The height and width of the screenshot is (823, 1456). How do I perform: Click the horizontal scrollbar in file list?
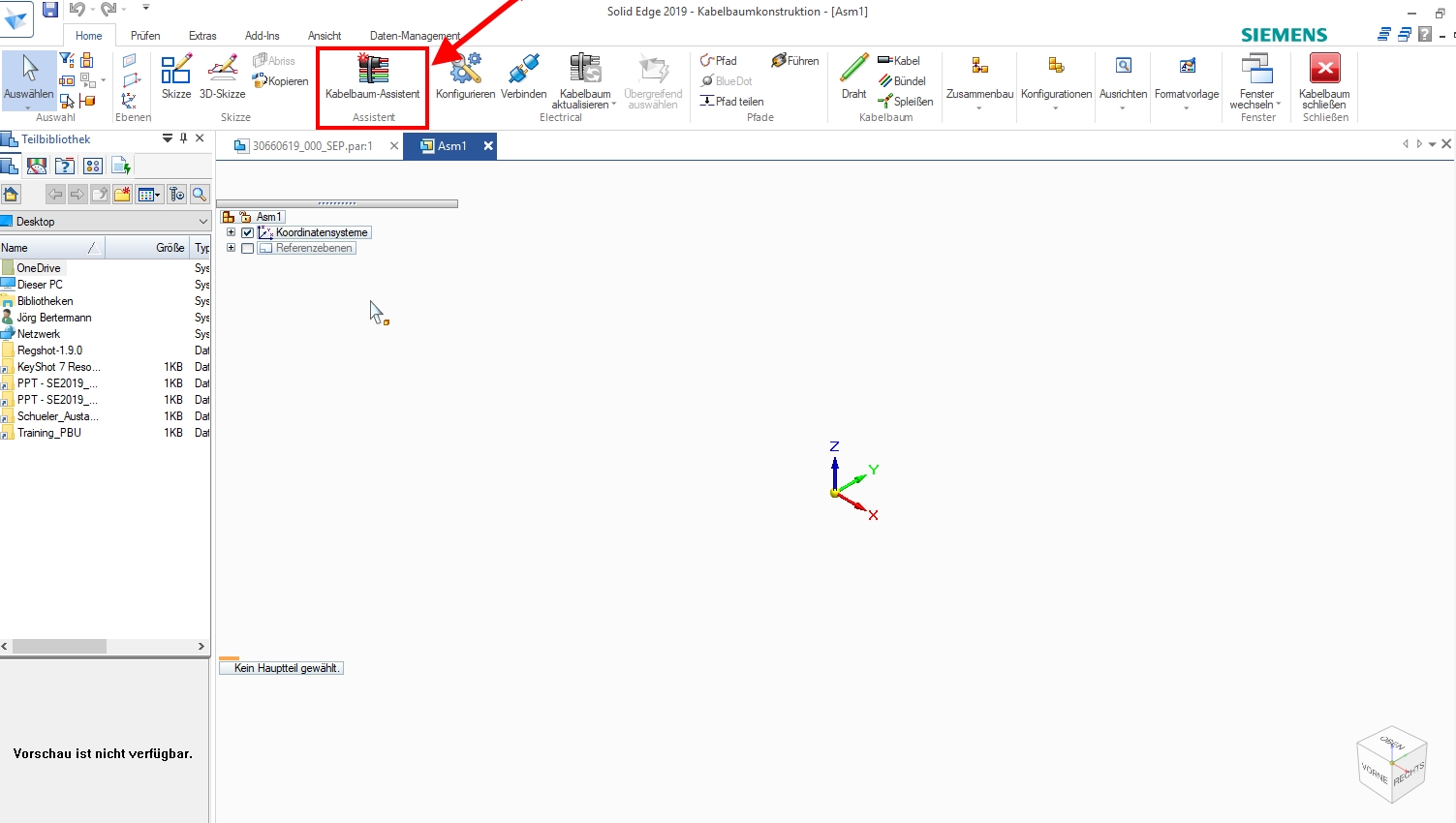tap(59, 646)
